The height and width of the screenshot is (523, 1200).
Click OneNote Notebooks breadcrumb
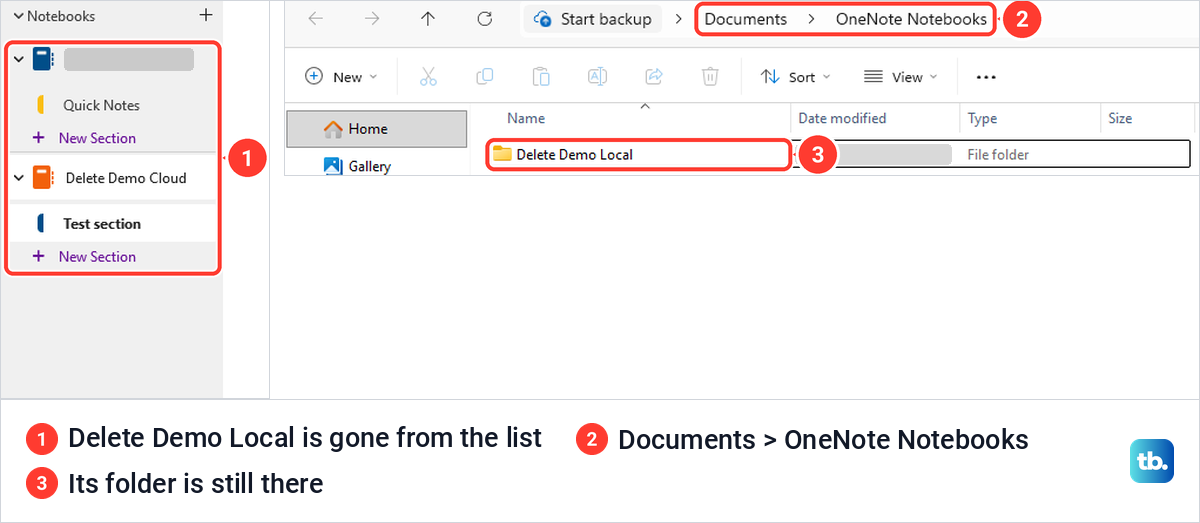[911, 19]
